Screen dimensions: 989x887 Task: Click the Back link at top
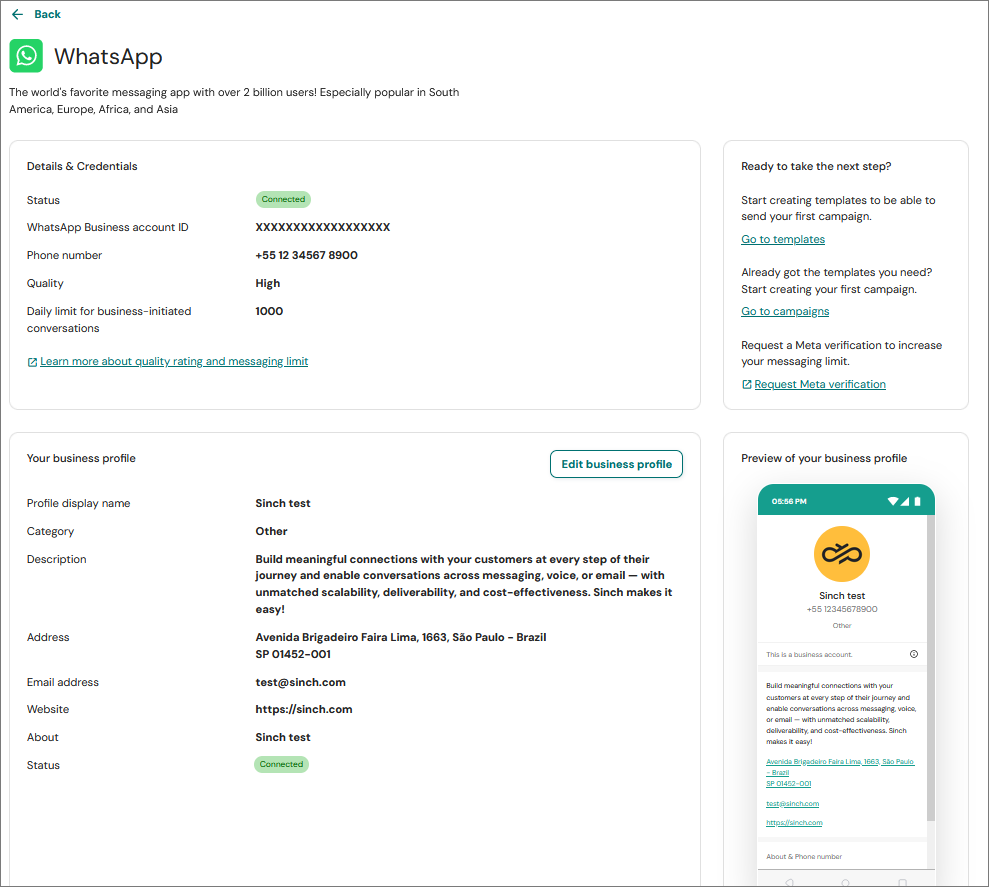pyautogui.click(x=47, y=14)
